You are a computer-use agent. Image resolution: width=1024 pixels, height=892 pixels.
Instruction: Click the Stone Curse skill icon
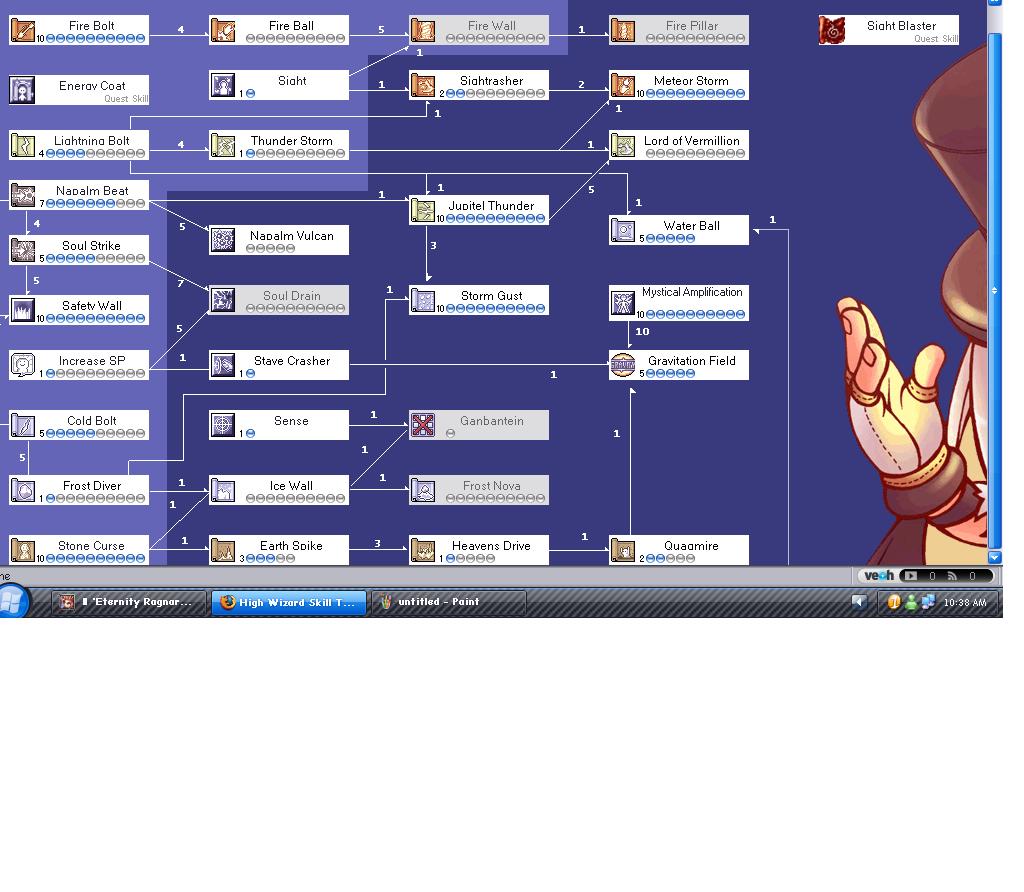point(23,550)
